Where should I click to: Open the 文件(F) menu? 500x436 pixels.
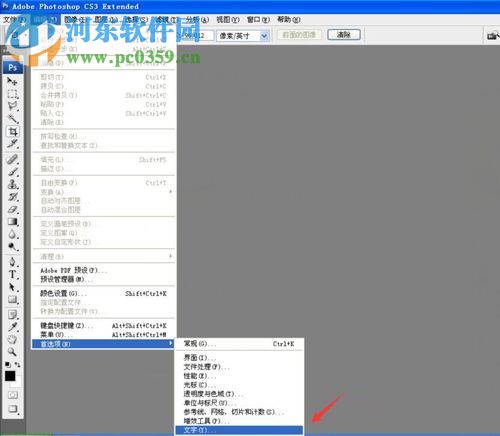[15, 20]
